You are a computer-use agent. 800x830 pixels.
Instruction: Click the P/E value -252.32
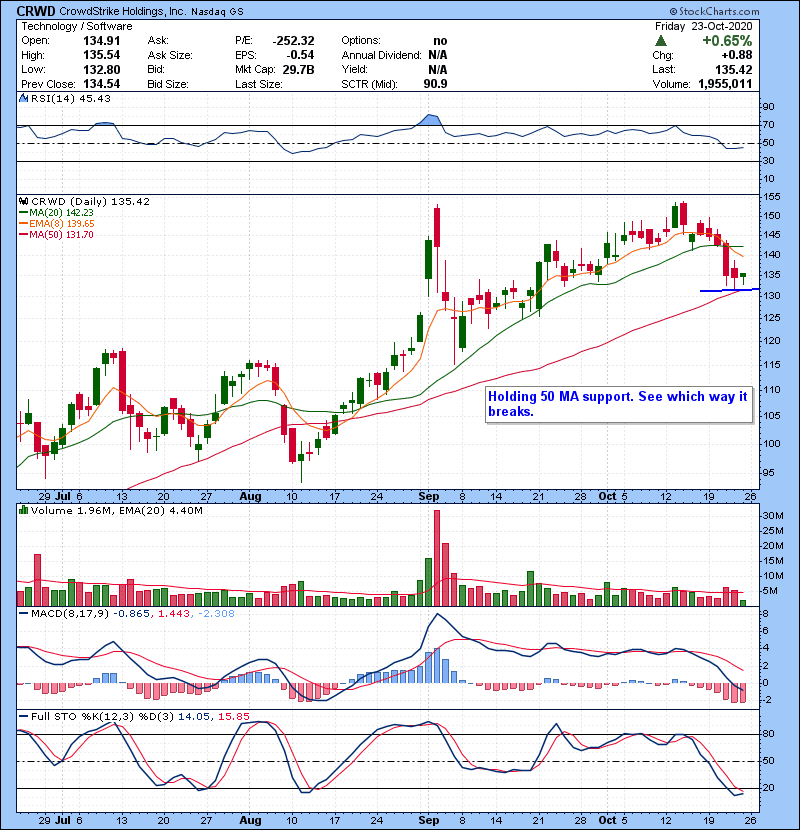pyautogui.click(x=294, y=41)
